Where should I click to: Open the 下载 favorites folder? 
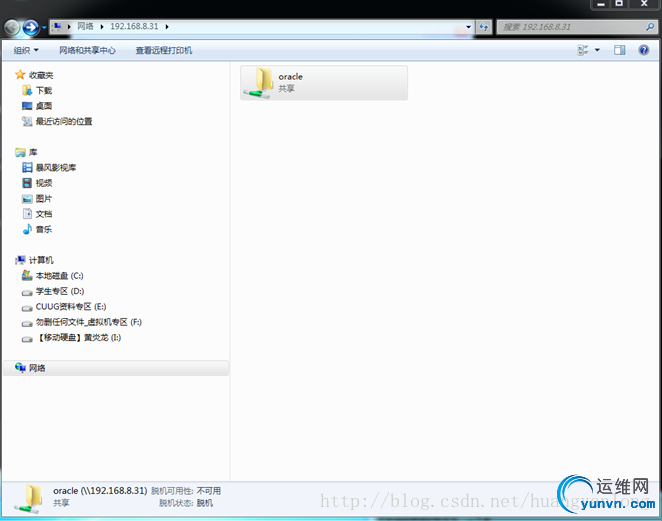click(44, 90)
